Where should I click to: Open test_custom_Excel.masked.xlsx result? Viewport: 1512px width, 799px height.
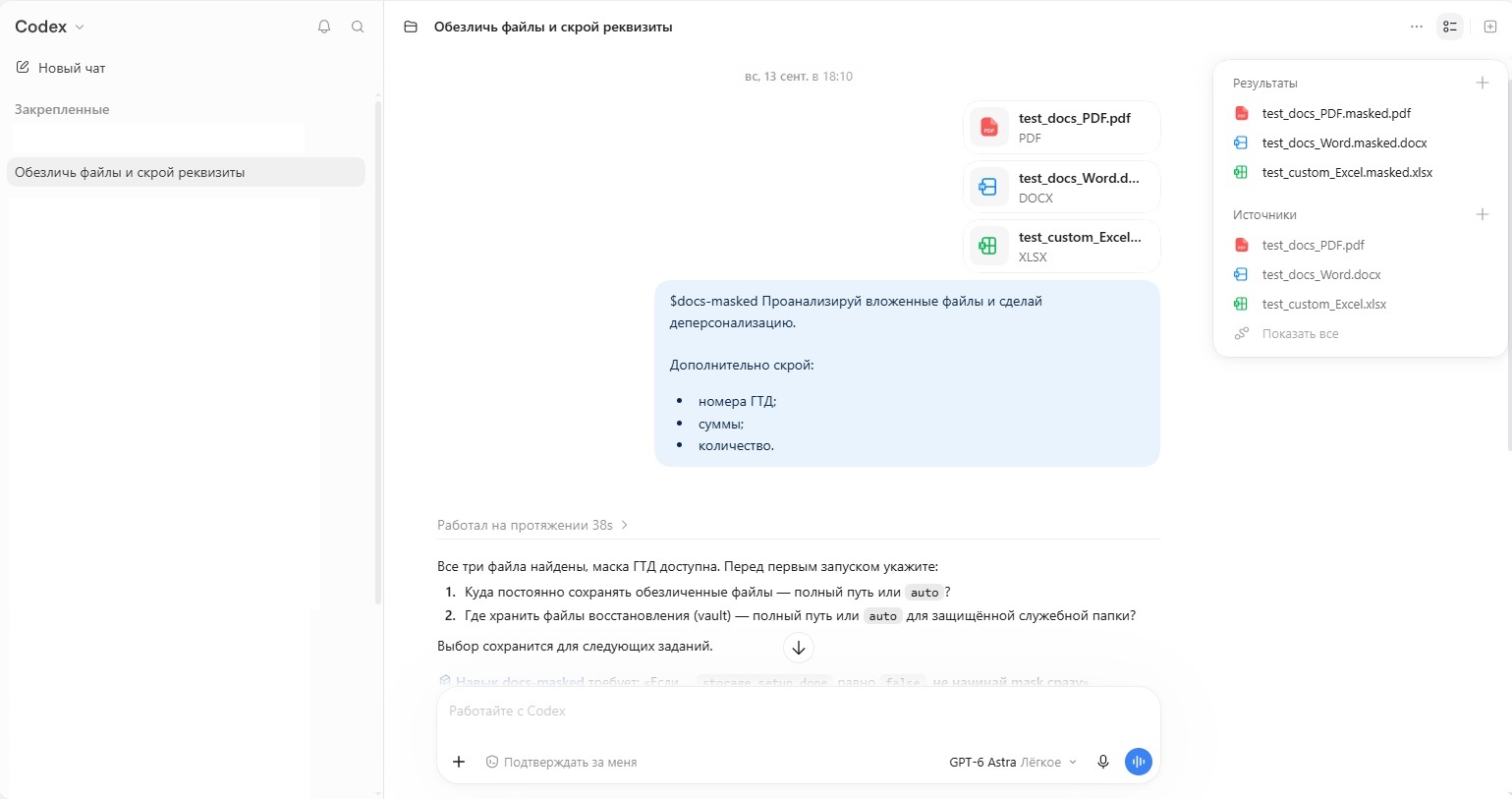point(1347,172)
